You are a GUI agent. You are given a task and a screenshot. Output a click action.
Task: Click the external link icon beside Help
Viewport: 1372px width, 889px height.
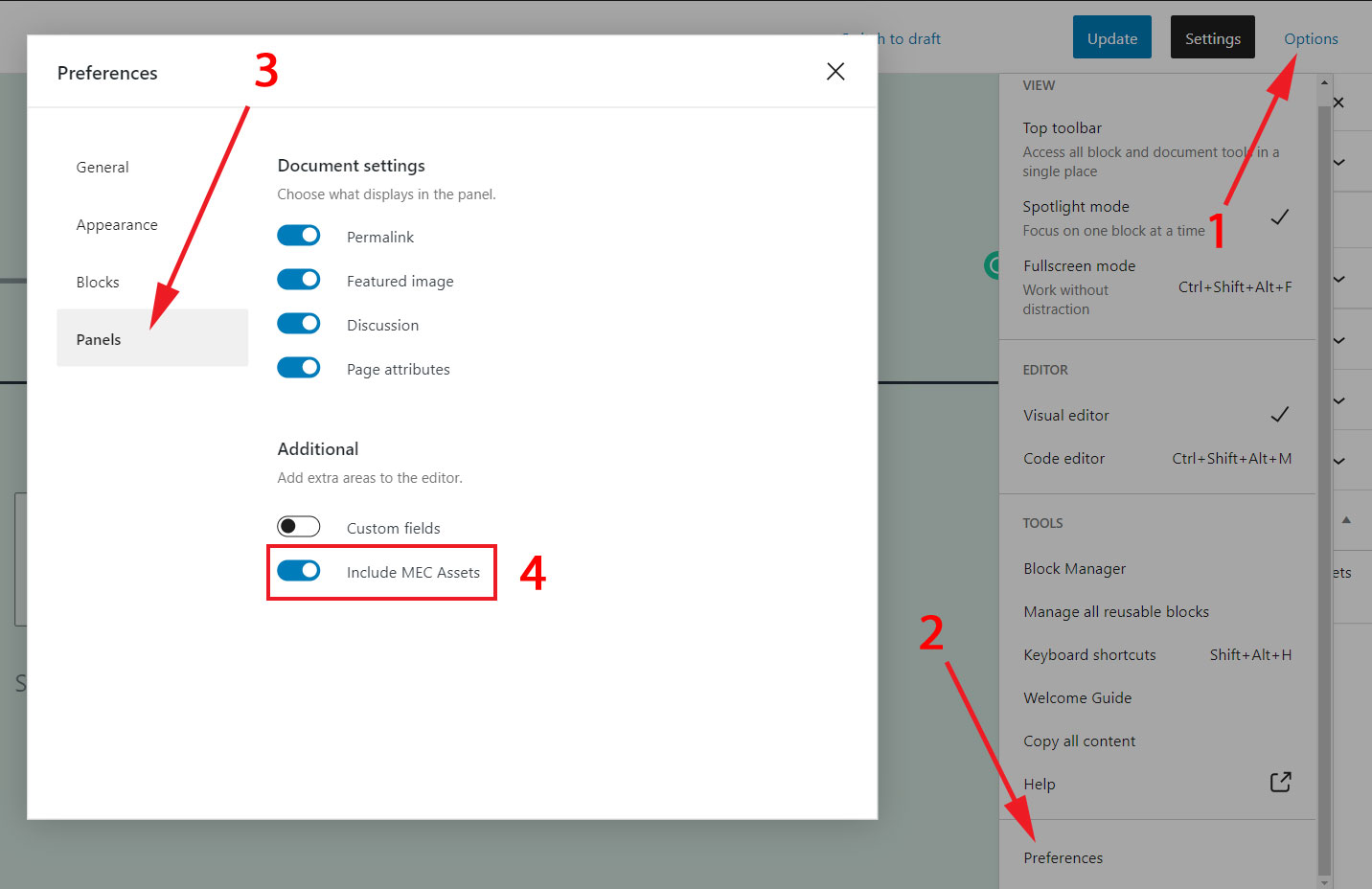1280,783
